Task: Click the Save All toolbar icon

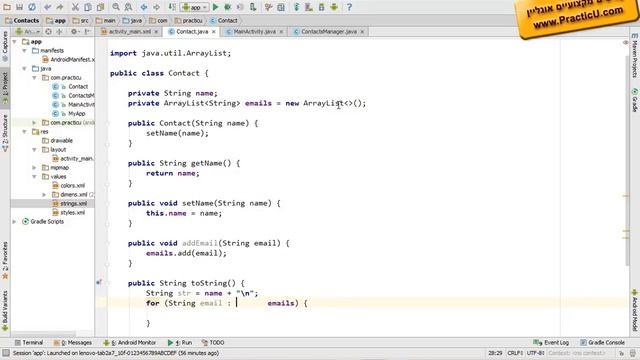Action: tap(19, 7)
